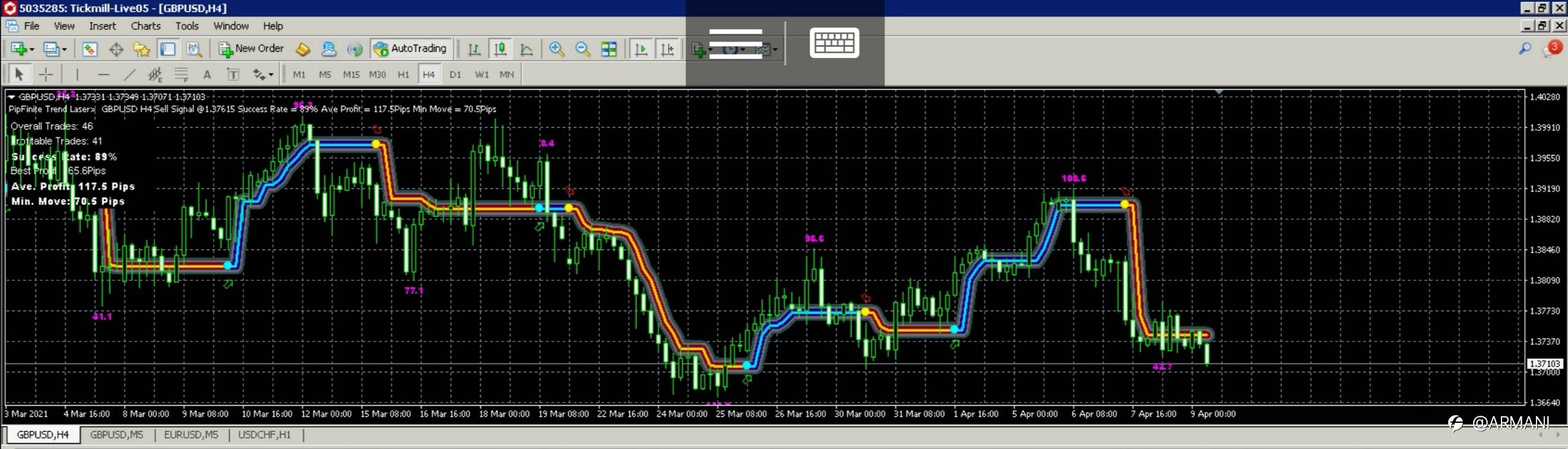
Task: Open the Tools menu
Action: [187, 26]
